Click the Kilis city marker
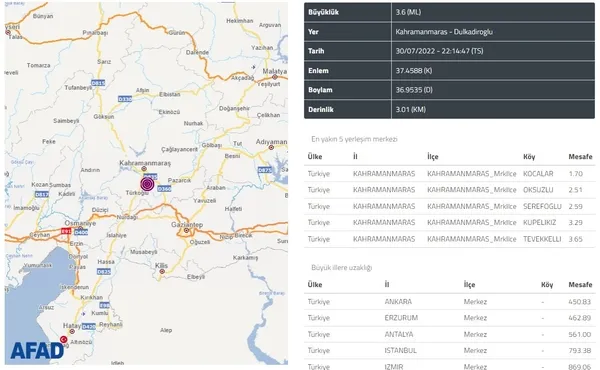Image resolution: width=600 pixels, height=370 pixels. pos(162,271)
